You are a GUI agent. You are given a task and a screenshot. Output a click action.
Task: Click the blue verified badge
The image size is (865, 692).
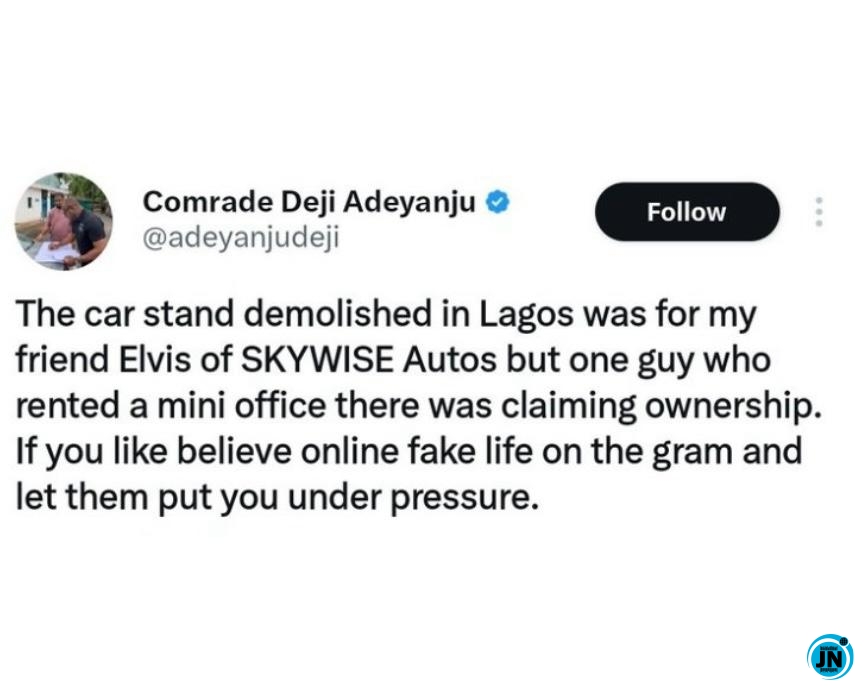click(x=498, y=202)
